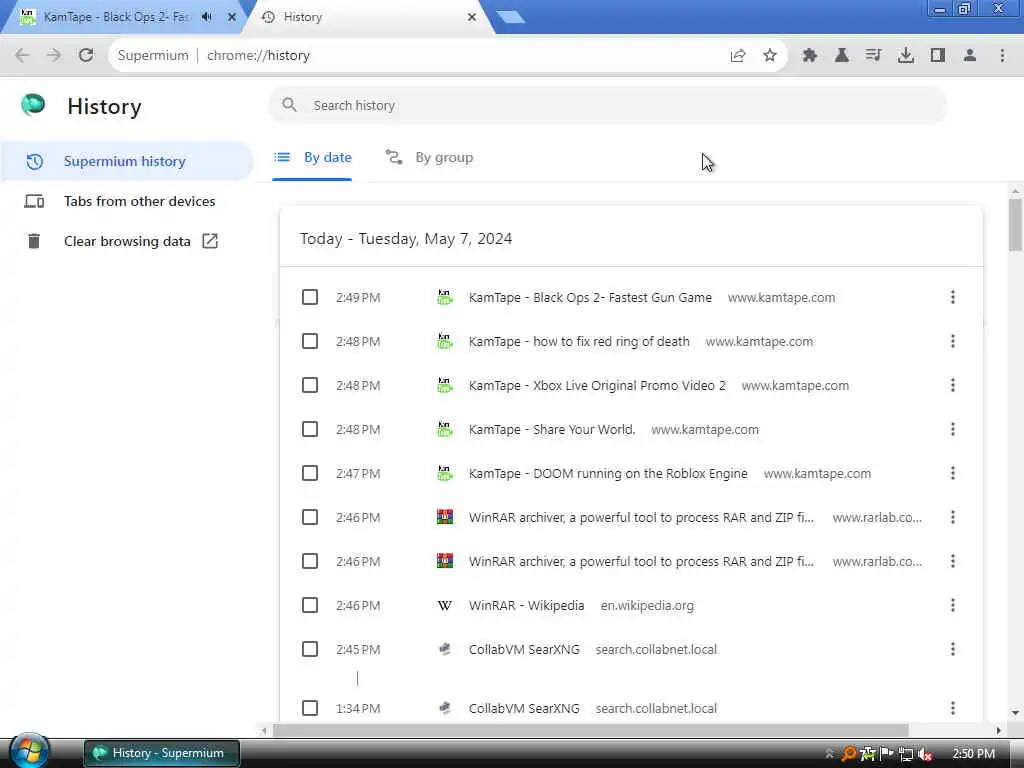Open a new tab with the new-tab button

(511, 17)
